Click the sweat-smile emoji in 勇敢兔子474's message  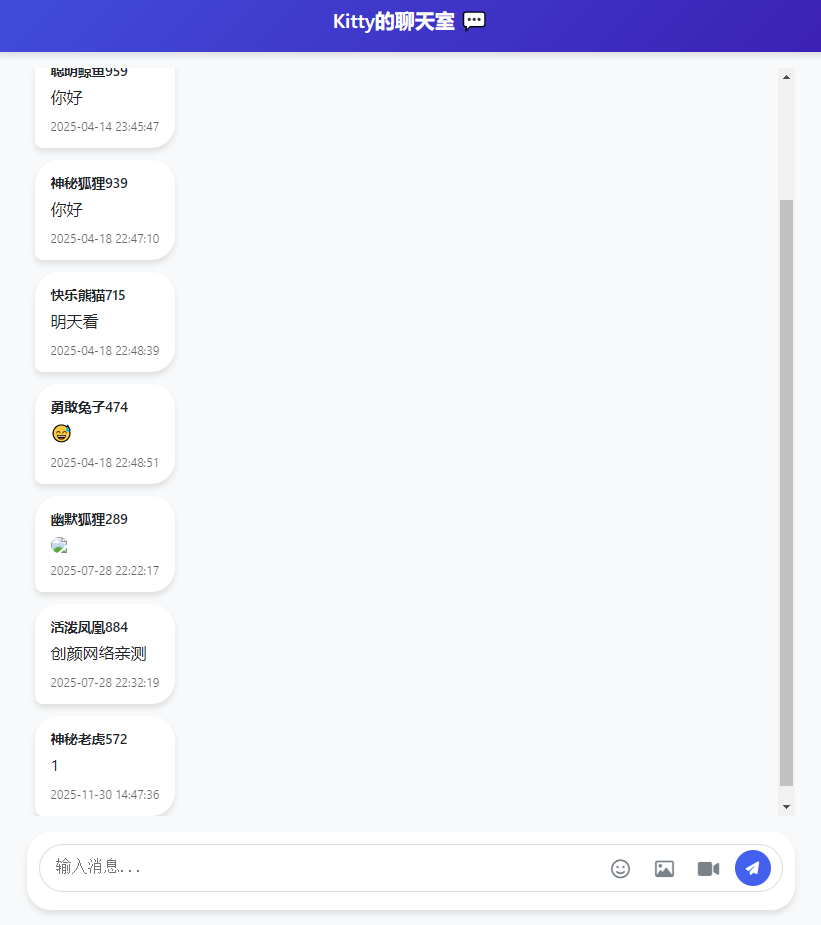61,434
